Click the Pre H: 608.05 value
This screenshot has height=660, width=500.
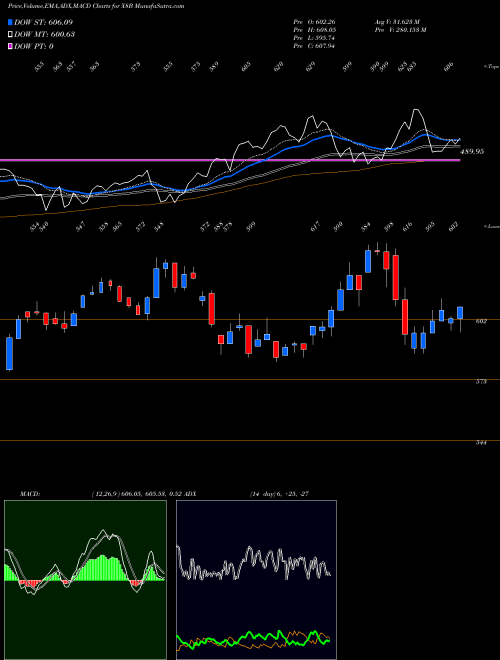point(314,30)
